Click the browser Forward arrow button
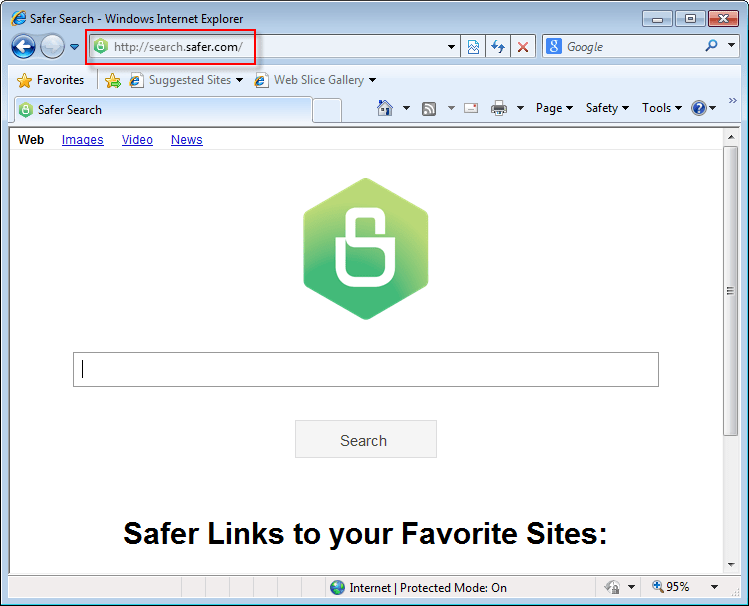The width and height of the screenshot is (749, 606). coord(52,47)
